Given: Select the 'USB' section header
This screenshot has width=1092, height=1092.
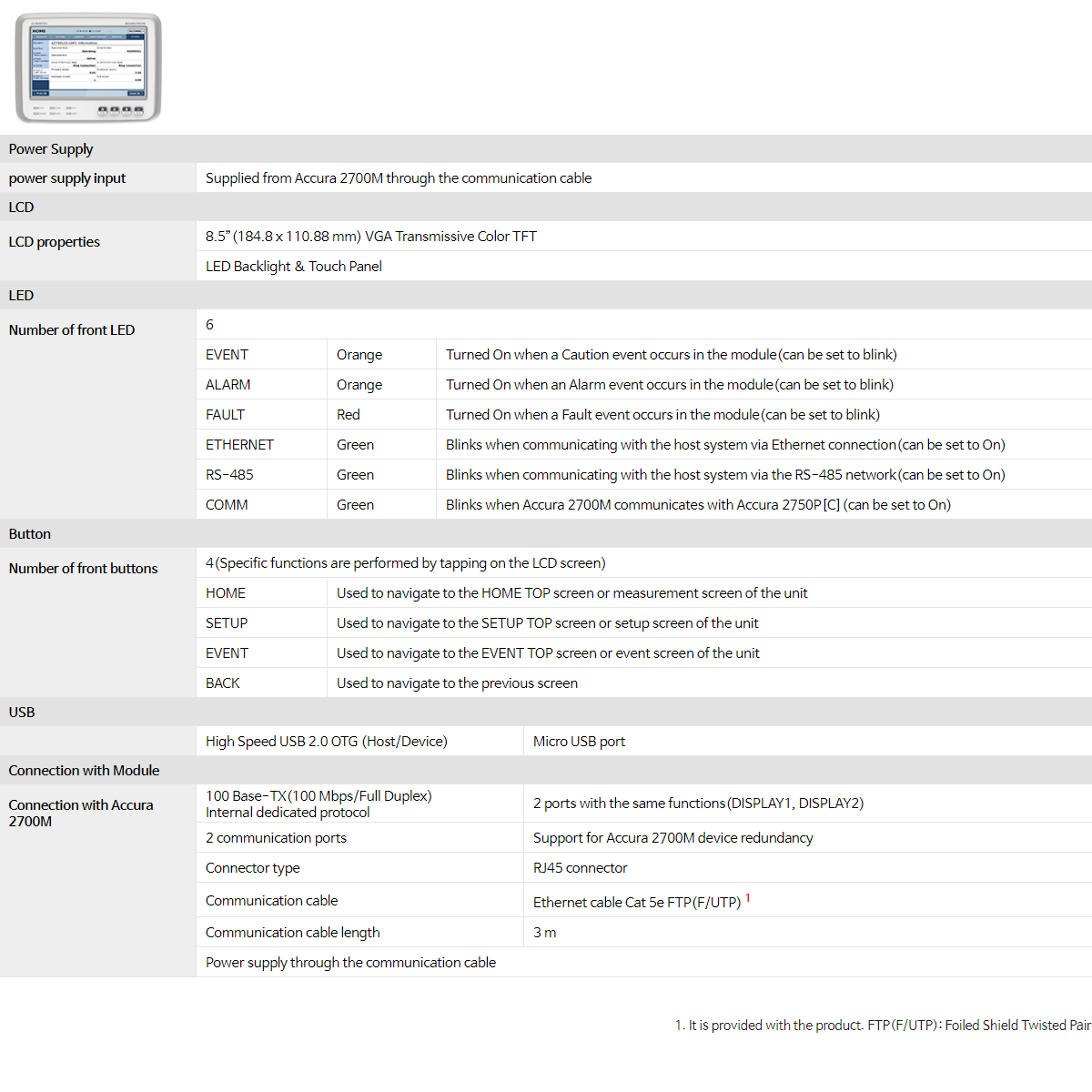Looking at the screenshot, I should (22, 713).
